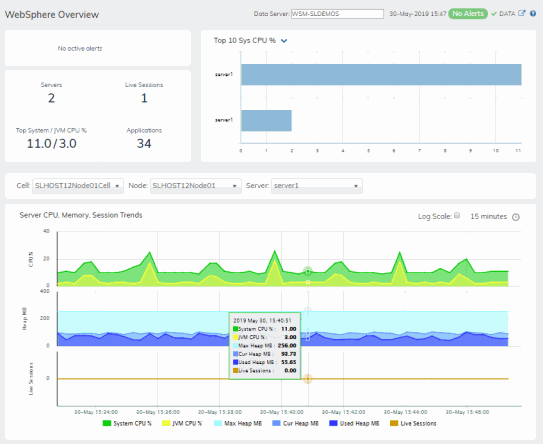Click the No Alerts status button
The height and width of the screenshot is (444, 543).
tap(468, 14)
